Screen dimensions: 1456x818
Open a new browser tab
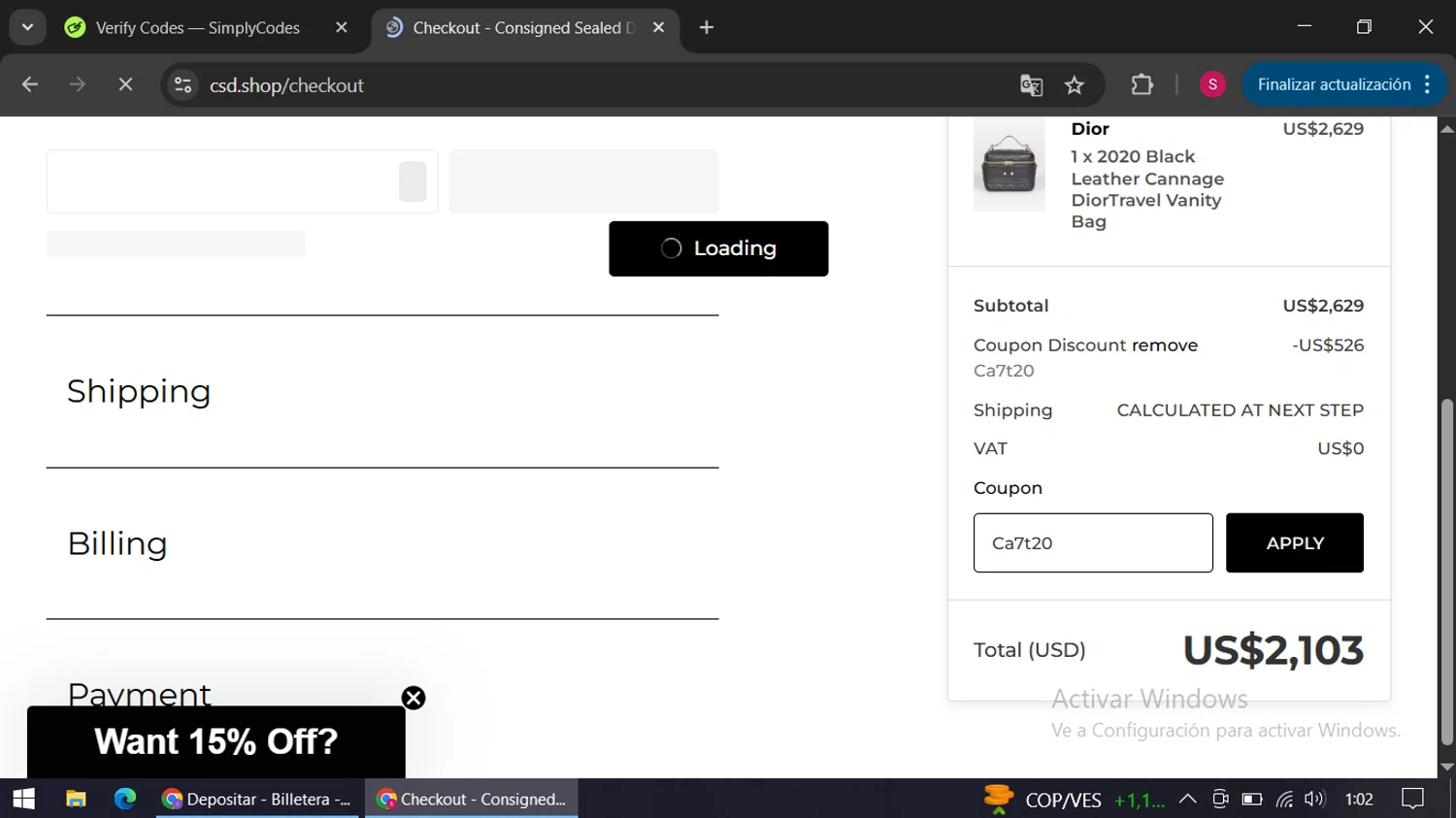[707, 28]
